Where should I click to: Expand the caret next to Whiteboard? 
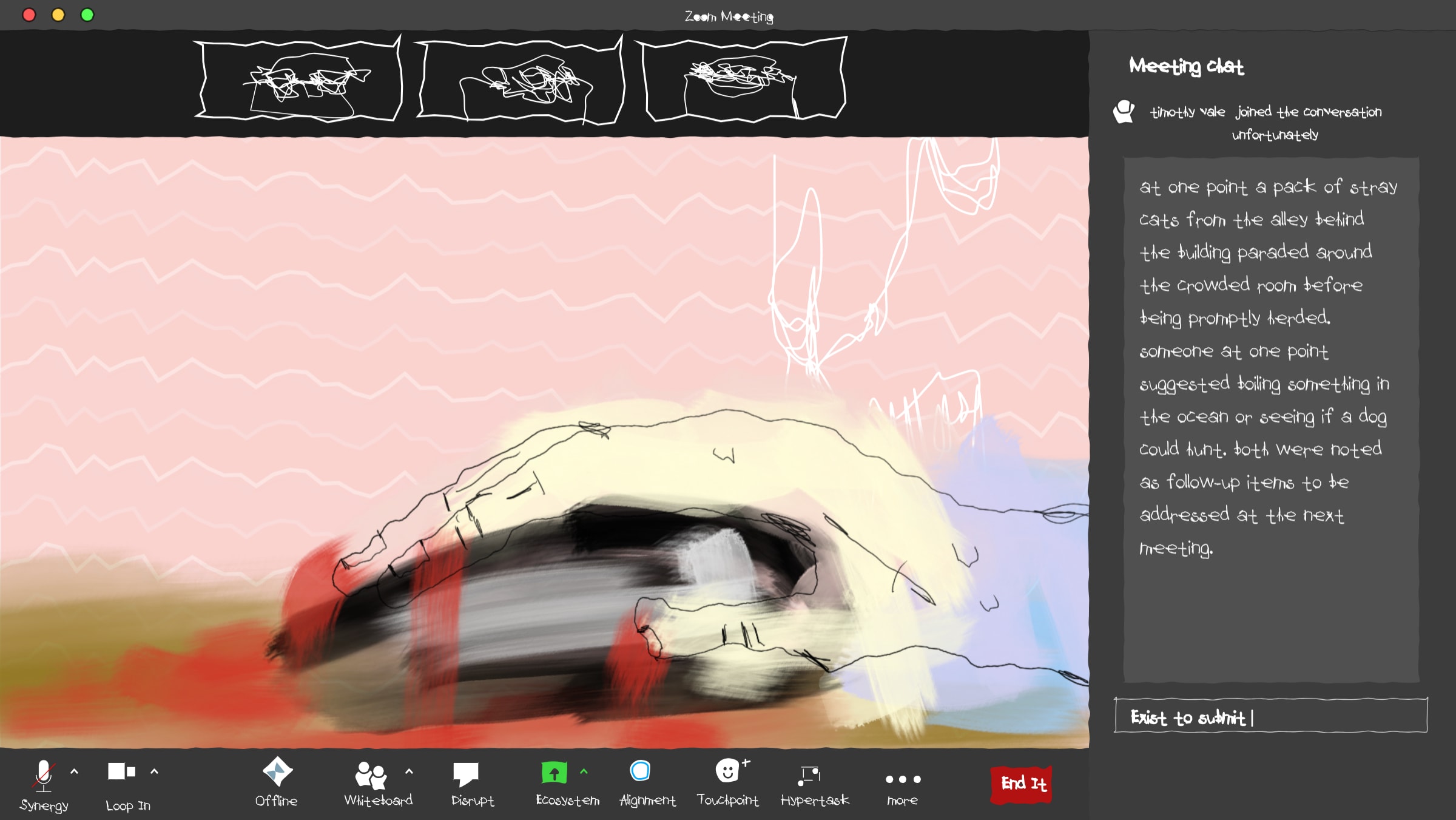[x=409, y=771]
